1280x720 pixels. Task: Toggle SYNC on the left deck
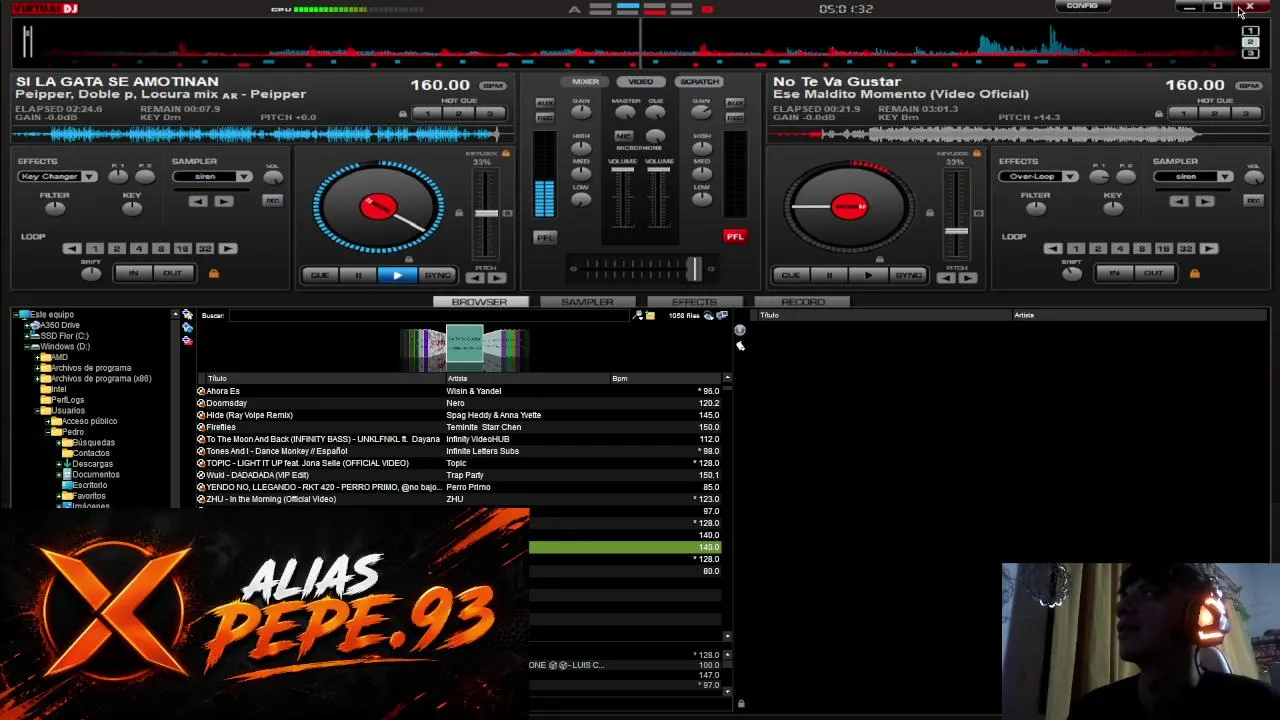437,275
